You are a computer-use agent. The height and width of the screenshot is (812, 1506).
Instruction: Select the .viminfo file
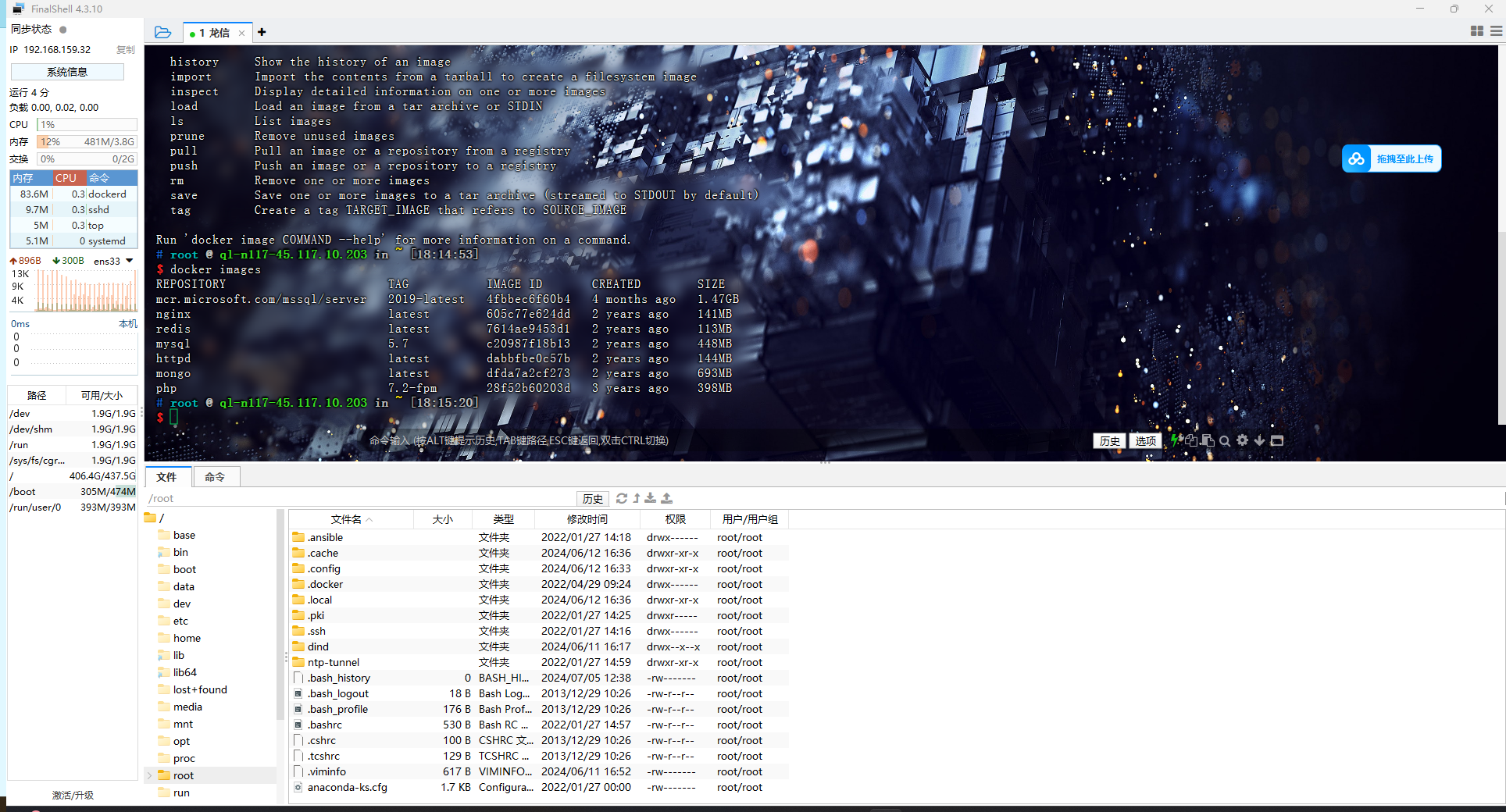click(x=539, y=771)
